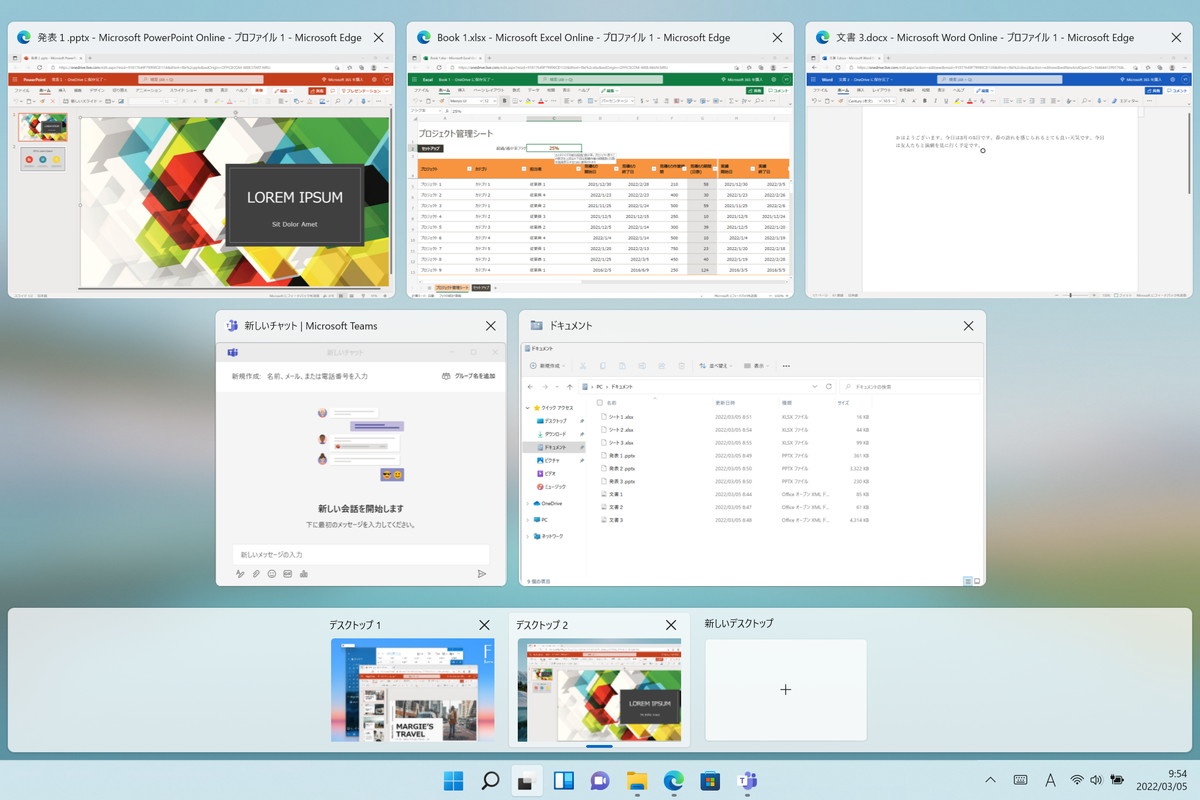This screenshot has width=1200, height=800.
Task: Close the 発表 1 .pptx PowerPoint window
Action: 378,37
